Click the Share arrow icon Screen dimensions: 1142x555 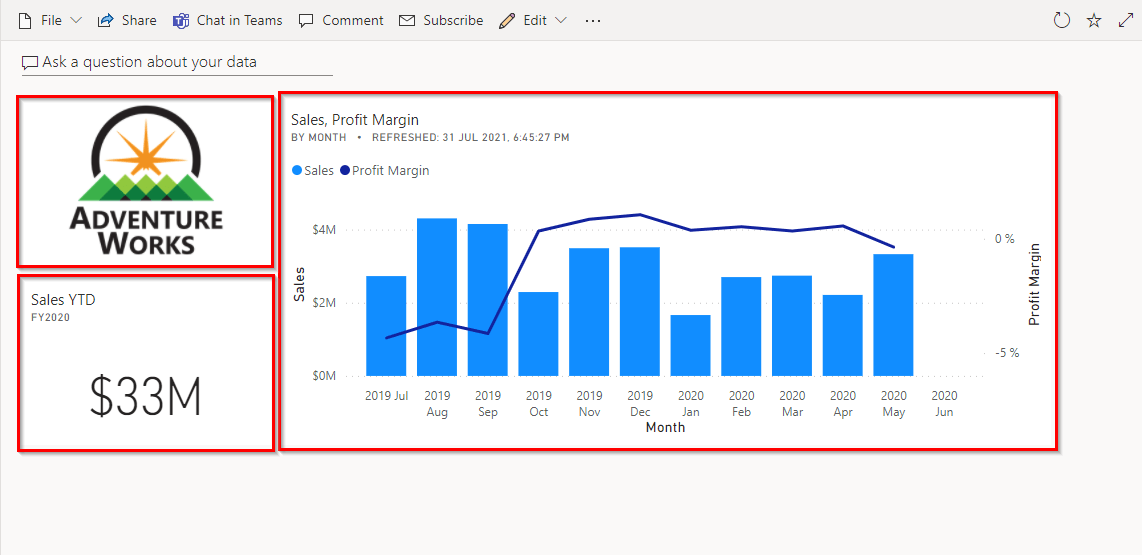coord(105,20)
